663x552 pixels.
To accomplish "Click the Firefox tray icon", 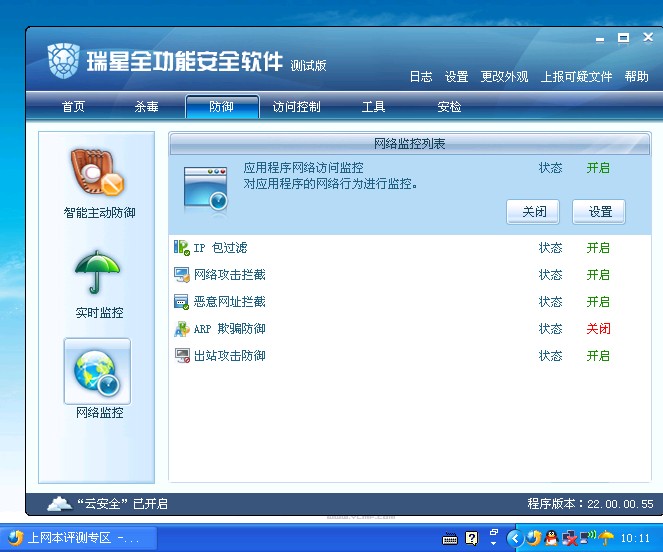I will click(x=533, y=538).
